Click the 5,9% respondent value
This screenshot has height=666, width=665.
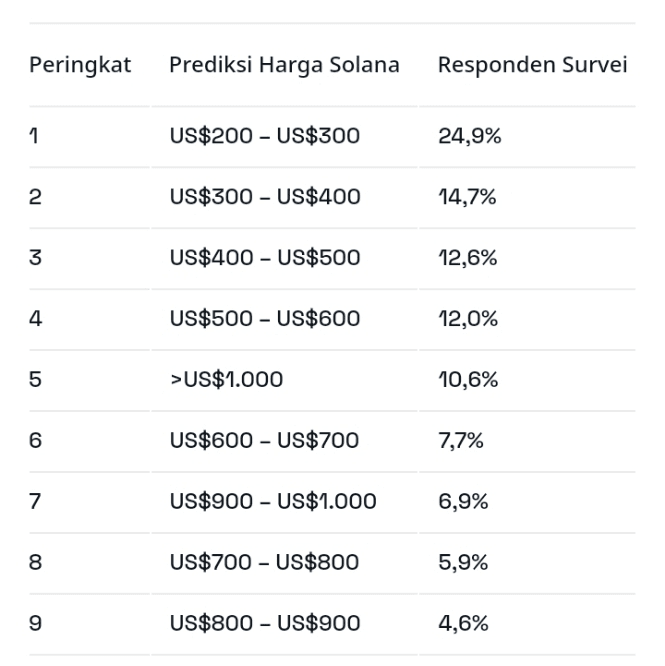tap(463, 563)
